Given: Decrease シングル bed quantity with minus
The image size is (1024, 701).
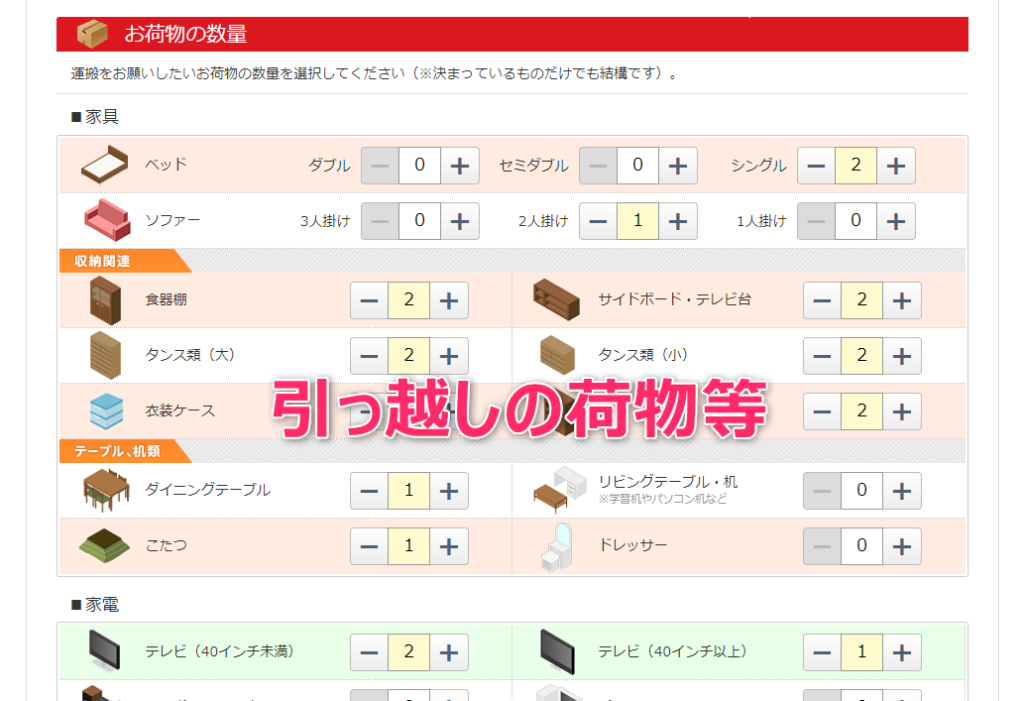Looking at the screenshot, I should [816, 165].
